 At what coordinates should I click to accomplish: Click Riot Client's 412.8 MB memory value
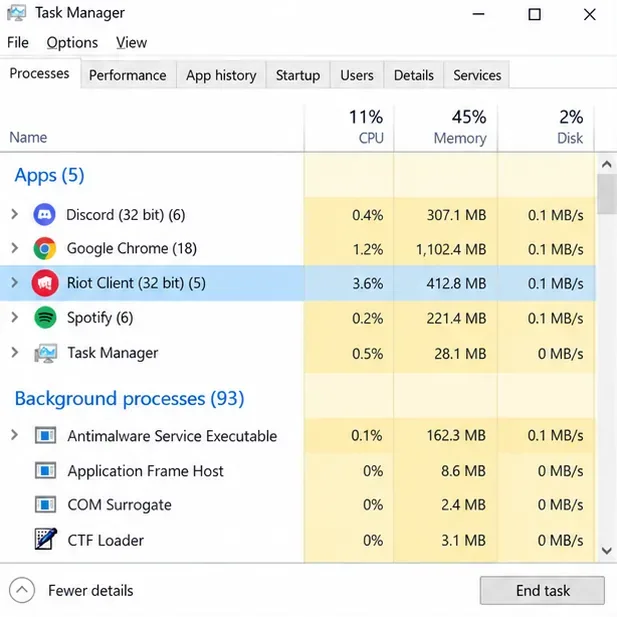(x=456, y=284)
